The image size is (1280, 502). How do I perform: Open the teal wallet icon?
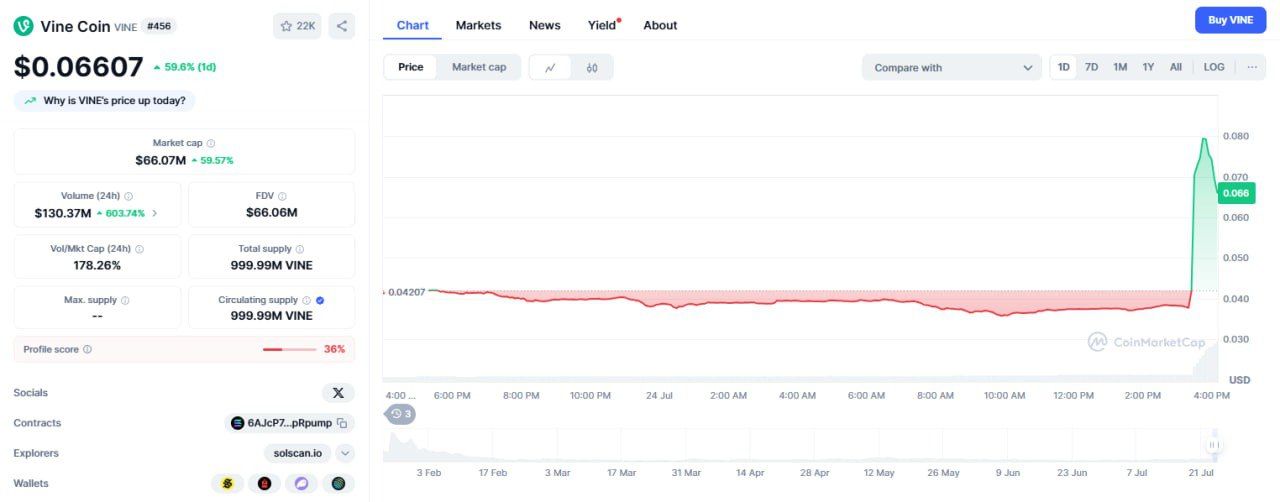click(338, 484)
